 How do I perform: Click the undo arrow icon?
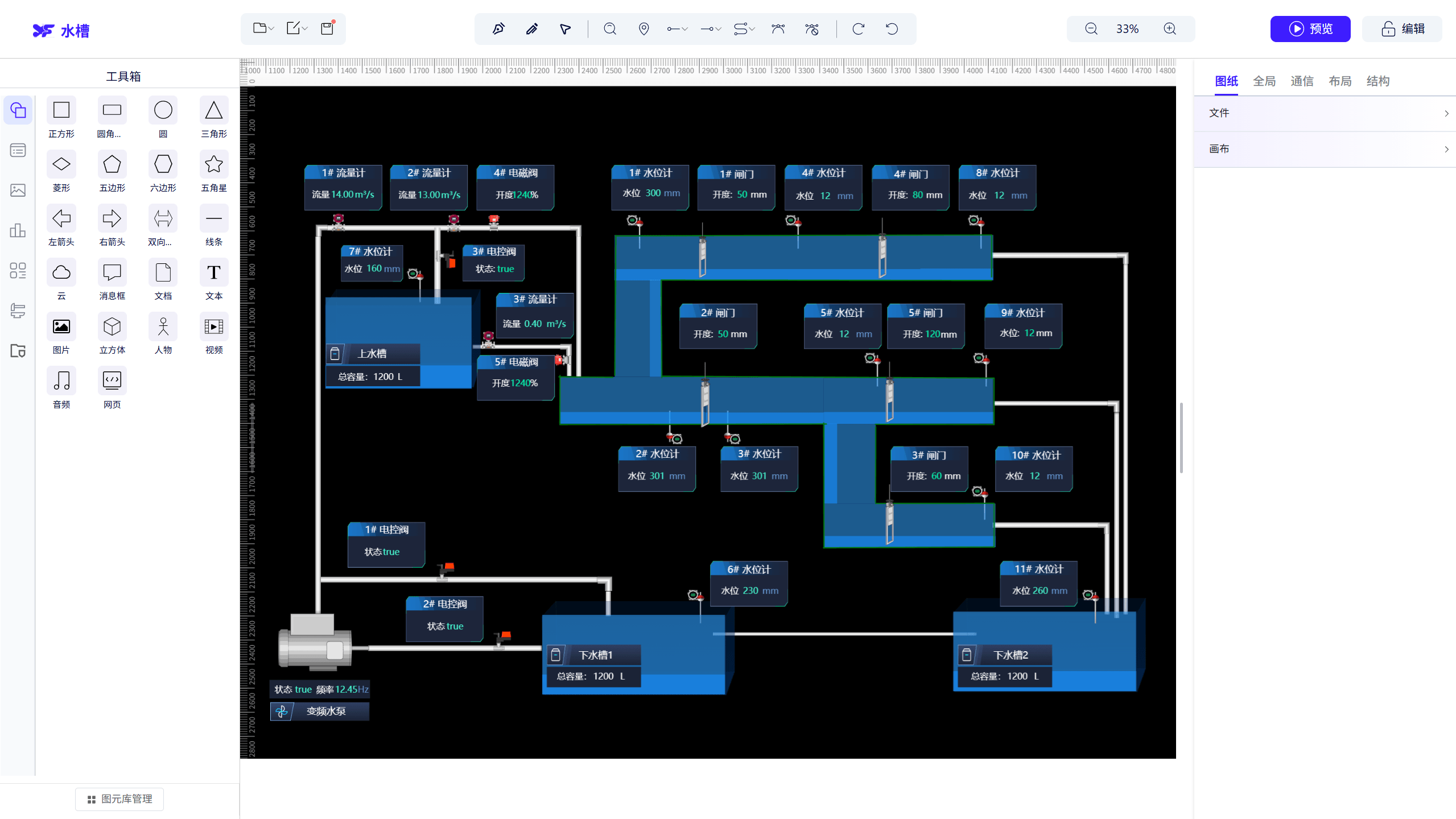coord(892,29)
